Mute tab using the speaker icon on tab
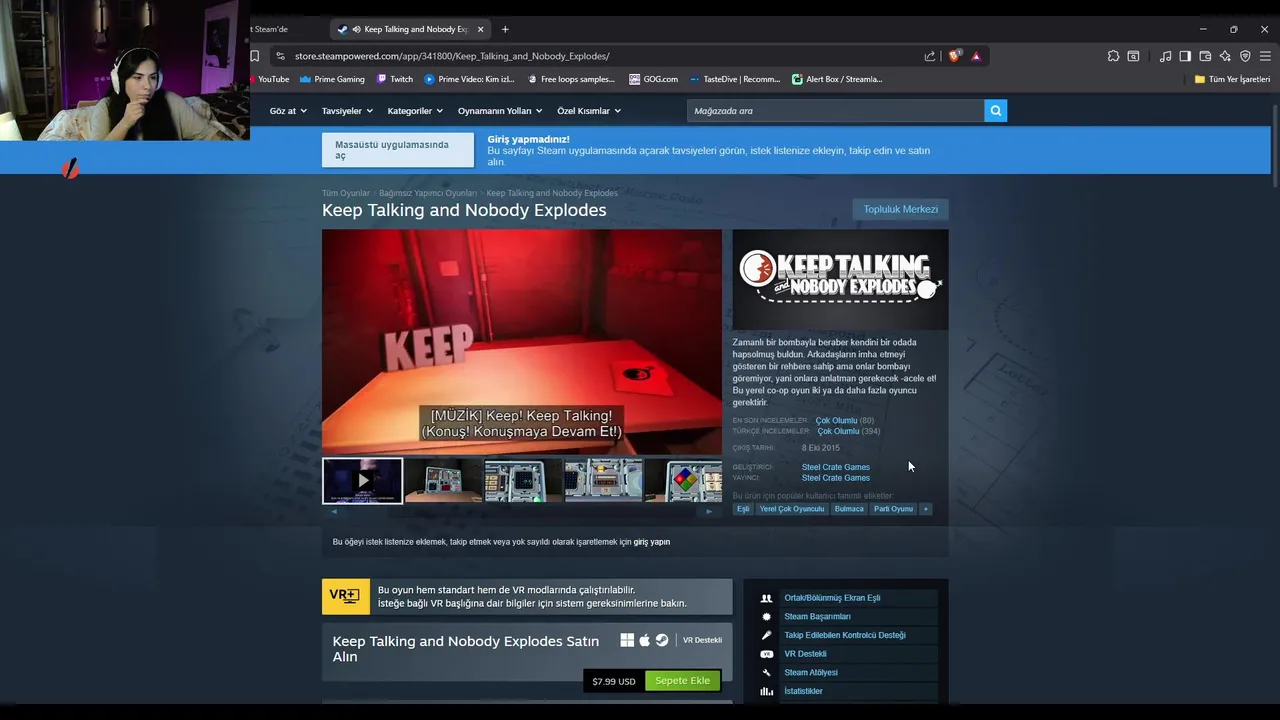The height and width of the screenshot is (720, 1280). click(356, 29)
